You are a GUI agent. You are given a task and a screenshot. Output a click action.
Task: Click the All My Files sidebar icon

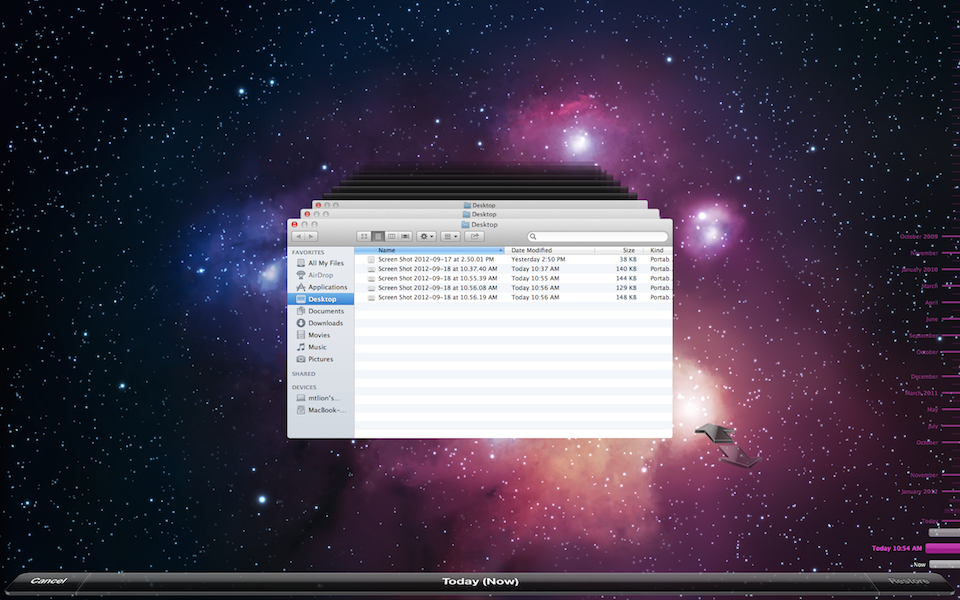[x=301, y=263]
